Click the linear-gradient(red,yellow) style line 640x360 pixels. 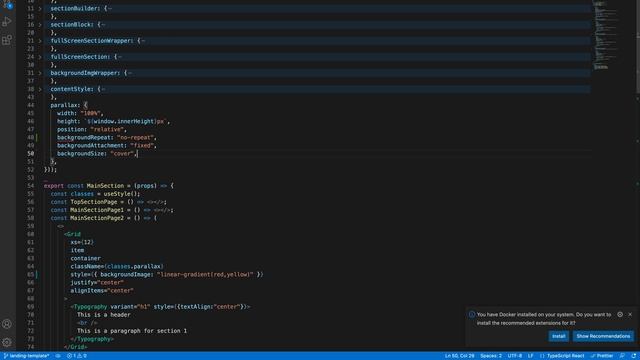[167, 275]
